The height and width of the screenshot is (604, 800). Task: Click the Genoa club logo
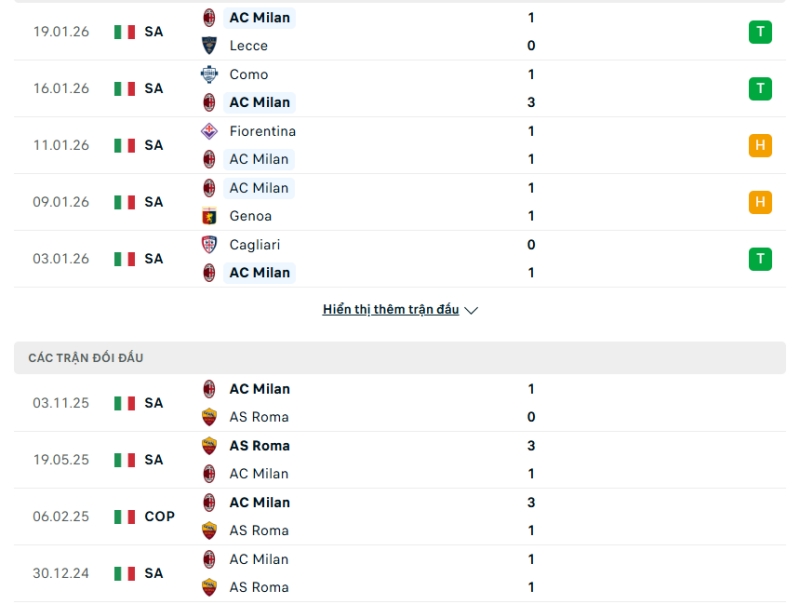point(208,216)
